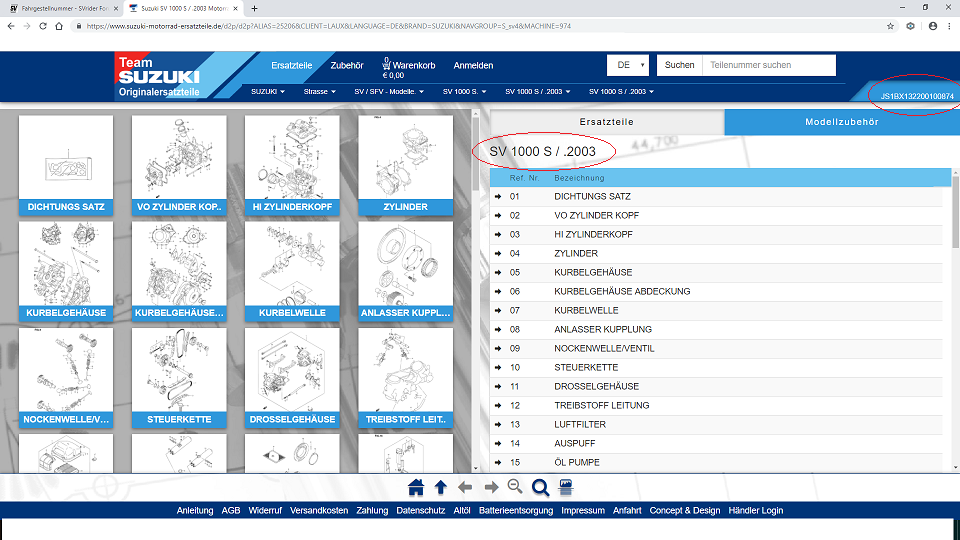The image size is (960, 540).
Task: Open the AGB footer link
Action: coord(231,511)
